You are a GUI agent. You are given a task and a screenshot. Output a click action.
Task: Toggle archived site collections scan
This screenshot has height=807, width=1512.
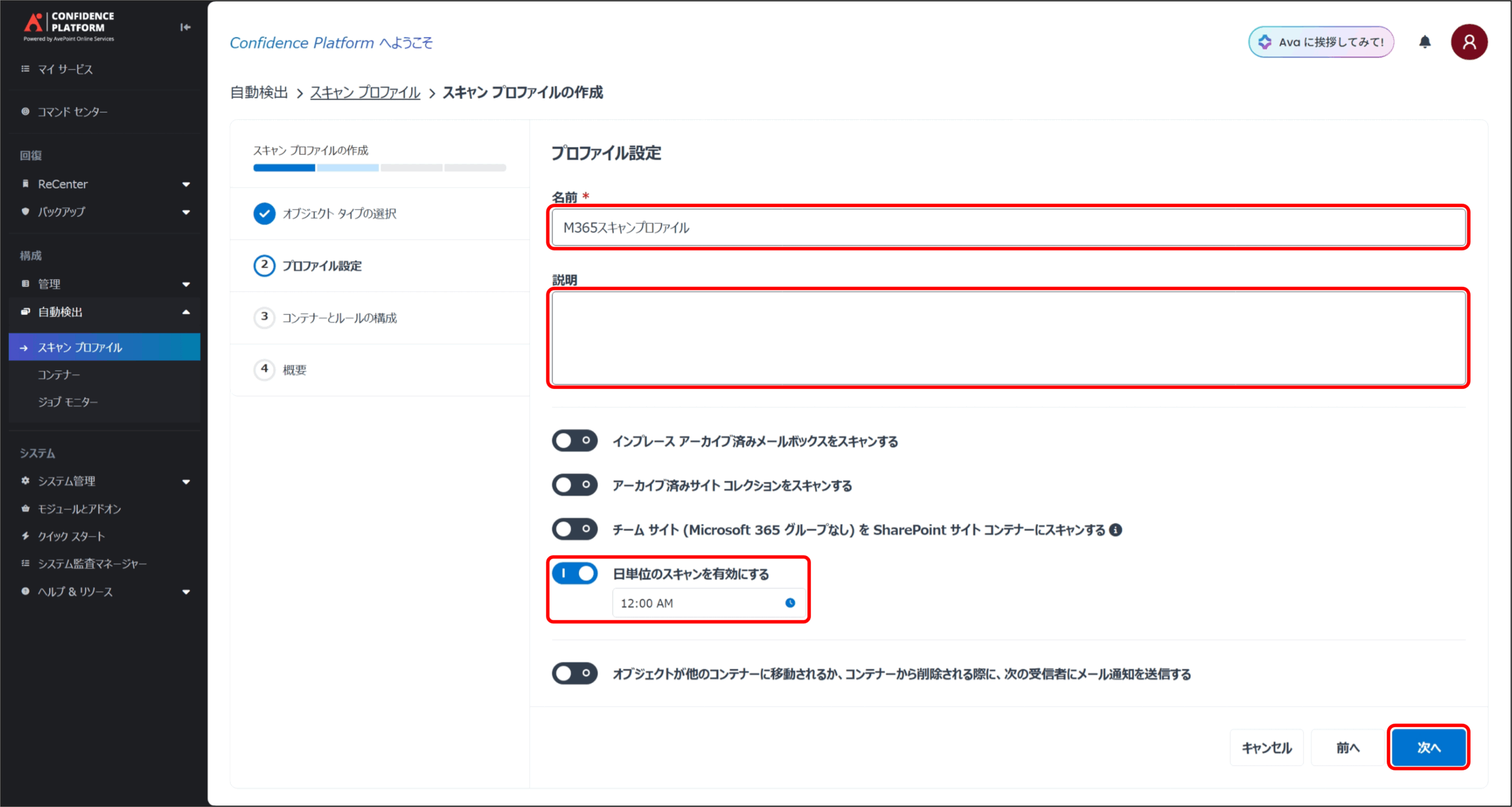(574, 485)
